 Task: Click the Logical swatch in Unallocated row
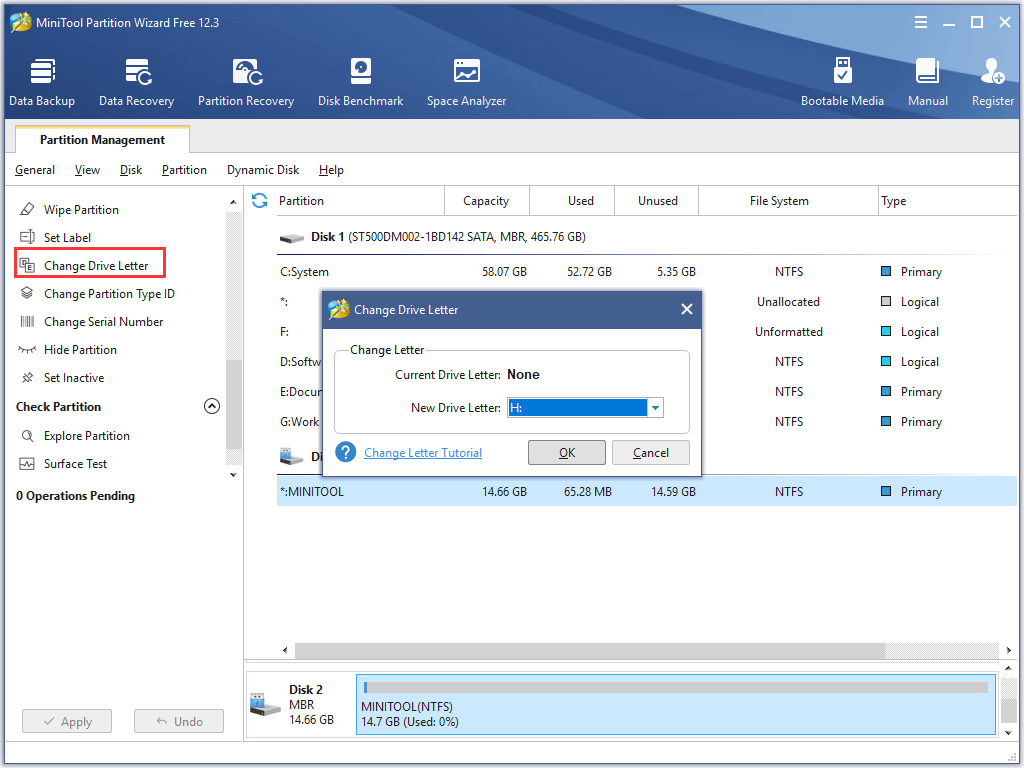tap(886, 301)
